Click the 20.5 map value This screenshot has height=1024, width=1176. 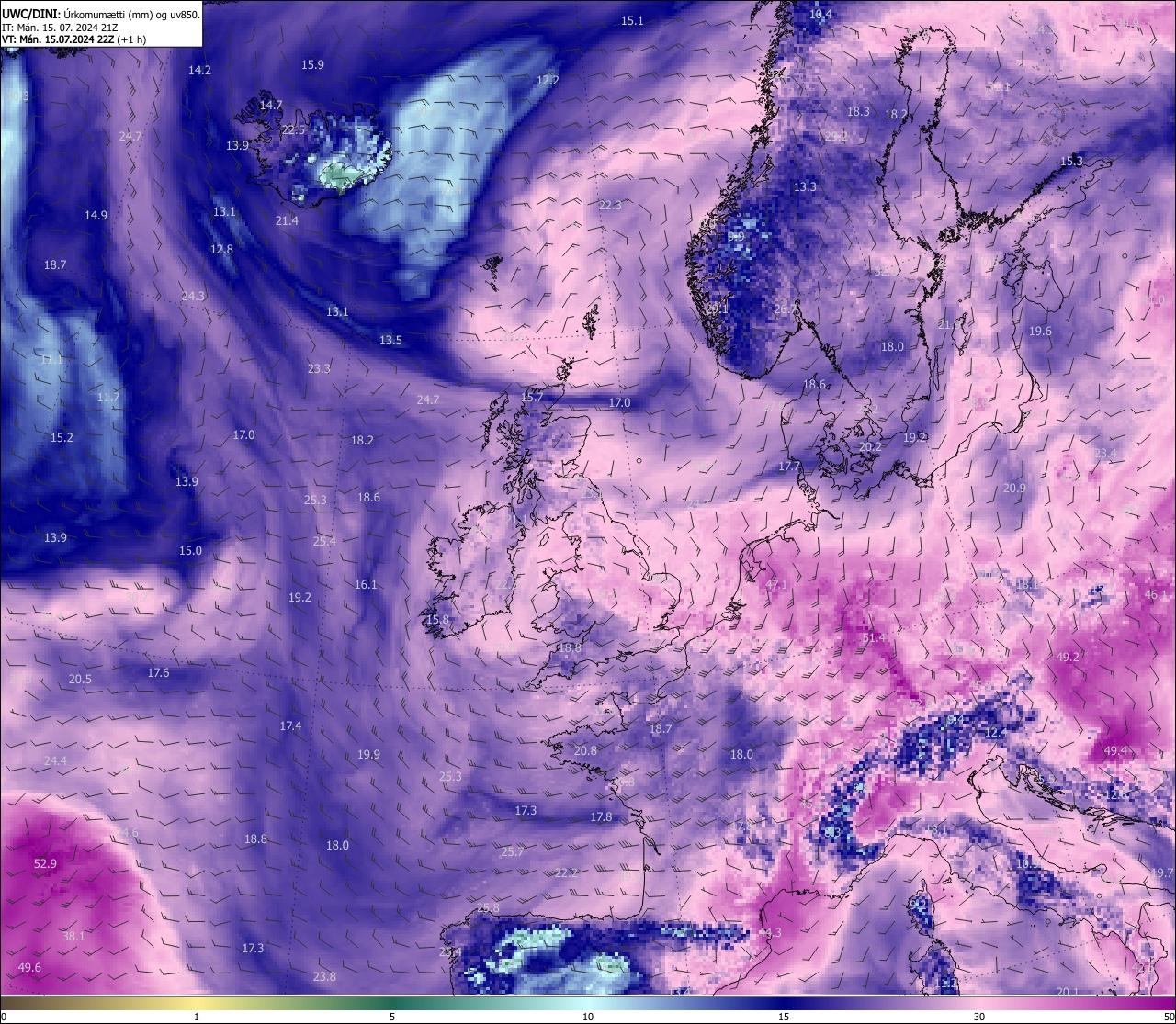click(x=80, y=679)
